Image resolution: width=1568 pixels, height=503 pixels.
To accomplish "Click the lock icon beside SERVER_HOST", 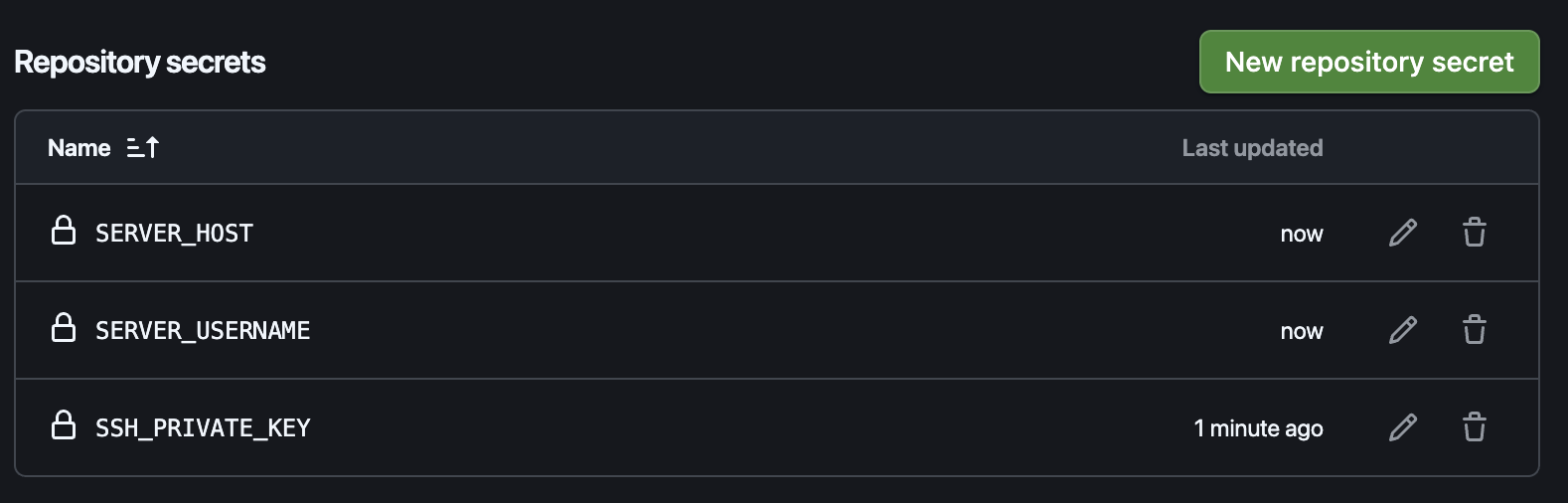I will click(x=64, y=231).
